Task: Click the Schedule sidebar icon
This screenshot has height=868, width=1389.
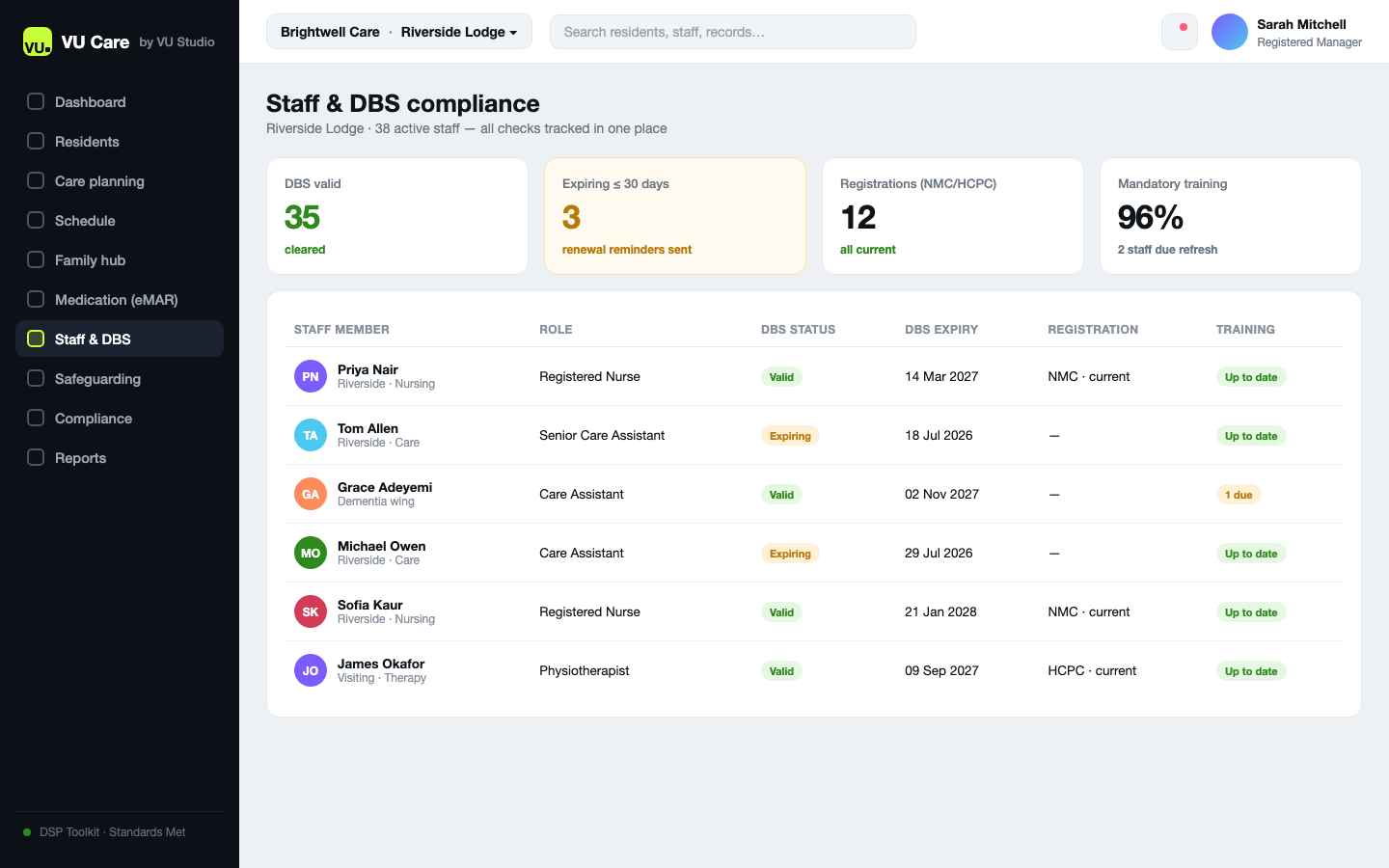Action: 36,220
